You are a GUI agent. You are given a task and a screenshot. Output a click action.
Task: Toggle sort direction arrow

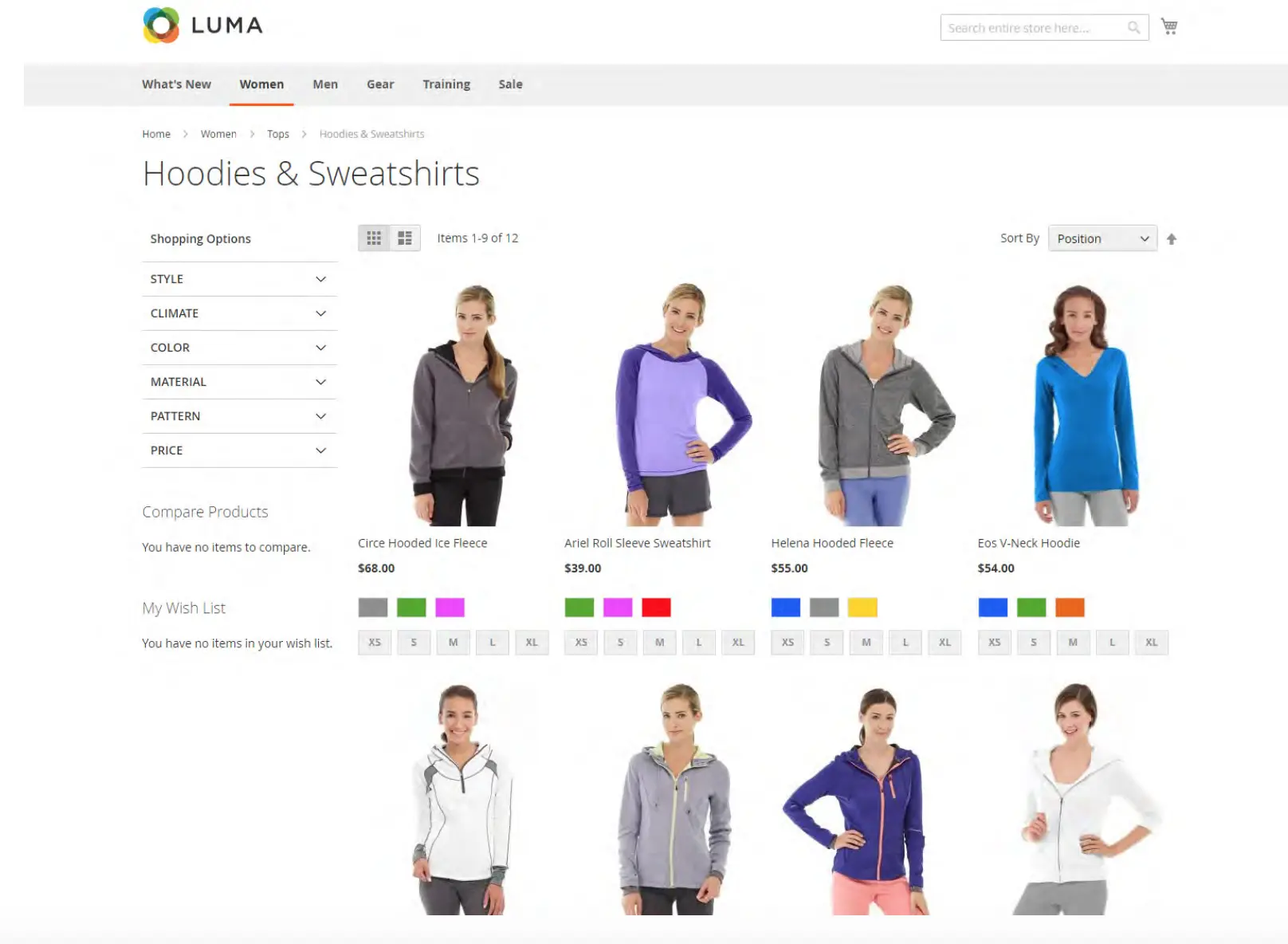[1171, 238]
